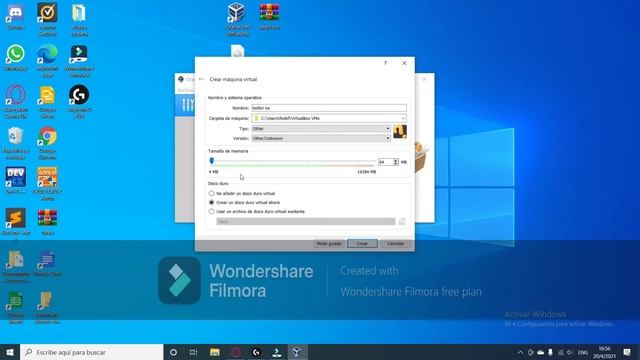Viewport: 640px width, 360px height.
Task: Click the Modo guiado button
Action: coord(329,244)
